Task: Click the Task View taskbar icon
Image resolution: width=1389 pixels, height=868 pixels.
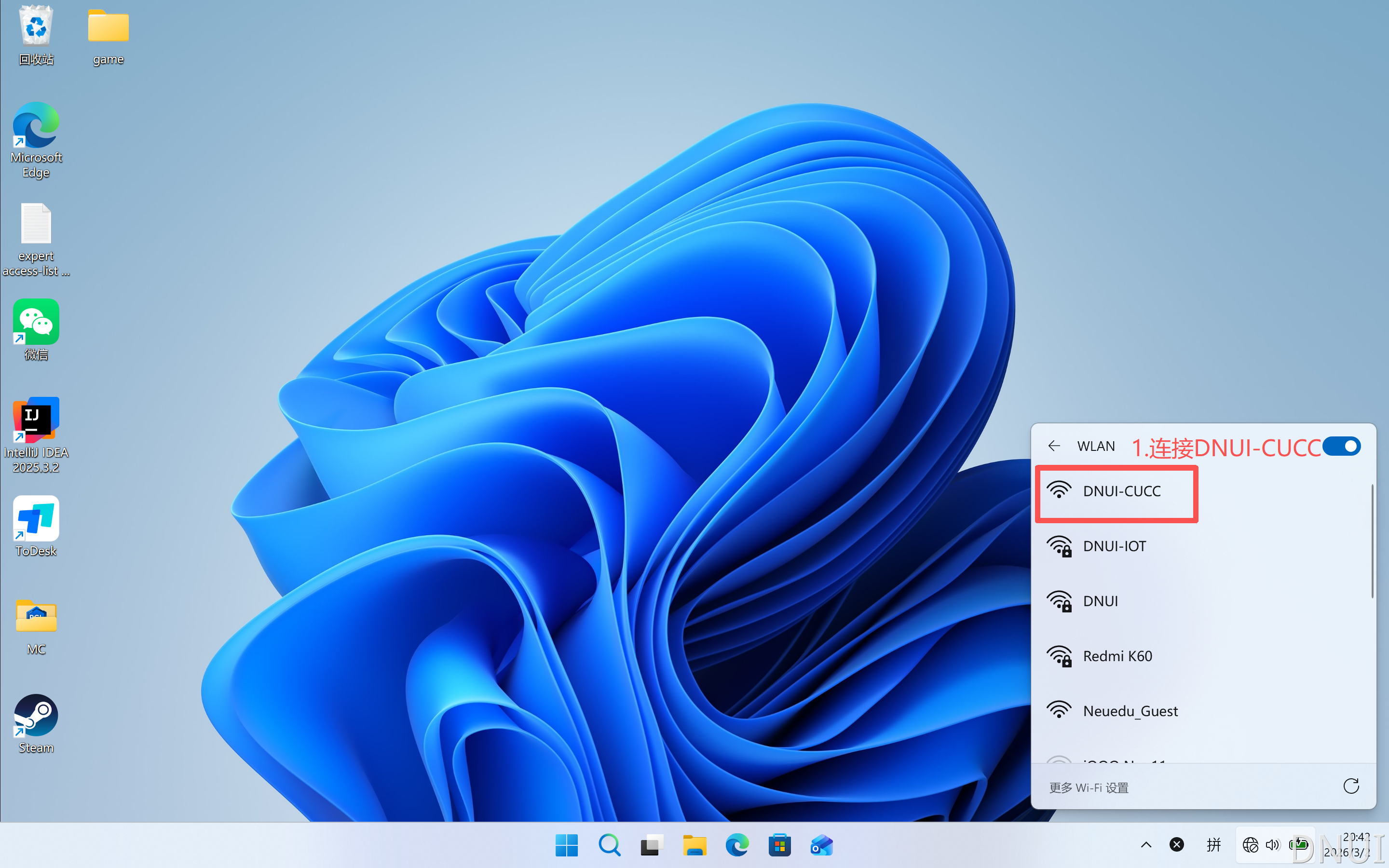Action: [x=652, y=845]
